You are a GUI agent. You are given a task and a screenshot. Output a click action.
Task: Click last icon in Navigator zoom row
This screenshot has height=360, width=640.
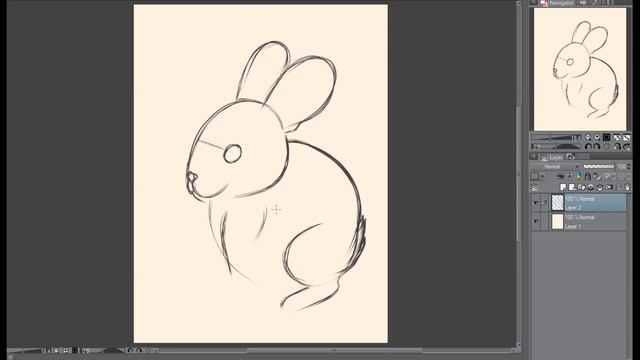pyautogui.click(x=627, y=137)
